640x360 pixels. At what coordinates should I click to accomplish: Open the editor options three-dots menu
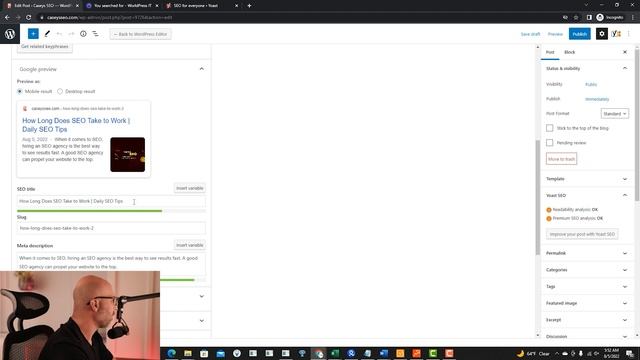coord(629,34)
